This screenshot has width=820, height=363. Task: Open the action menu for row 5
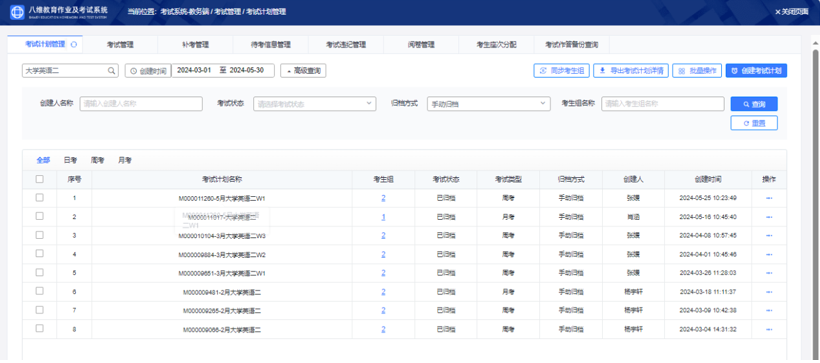pos(769,273)
